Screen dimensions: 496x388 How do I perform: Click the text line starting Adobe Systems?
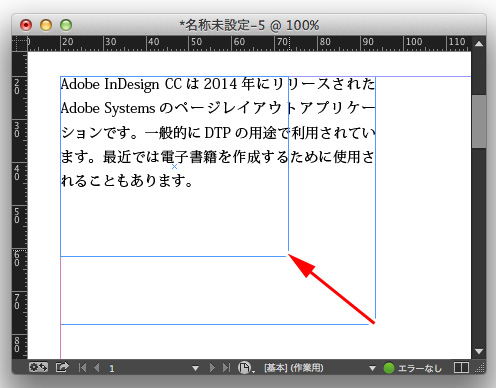(x=218, y=108)
